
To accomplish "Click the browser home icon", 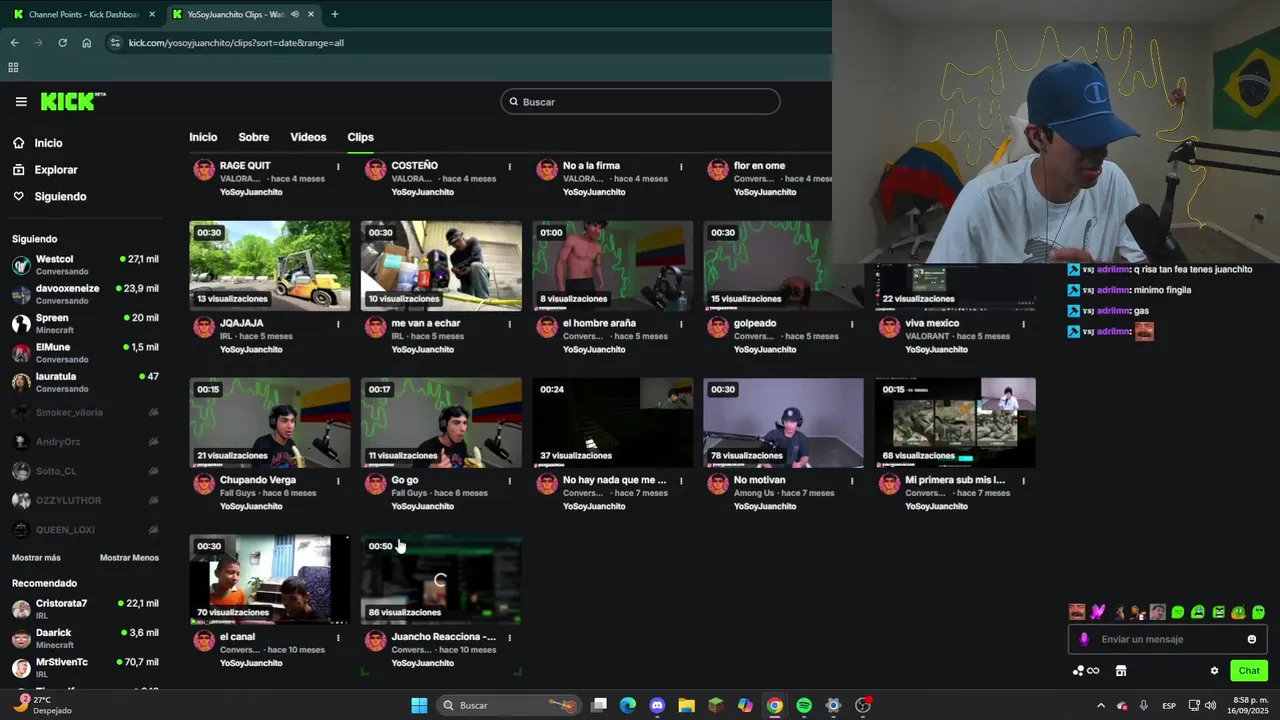I will coord(87,43).
